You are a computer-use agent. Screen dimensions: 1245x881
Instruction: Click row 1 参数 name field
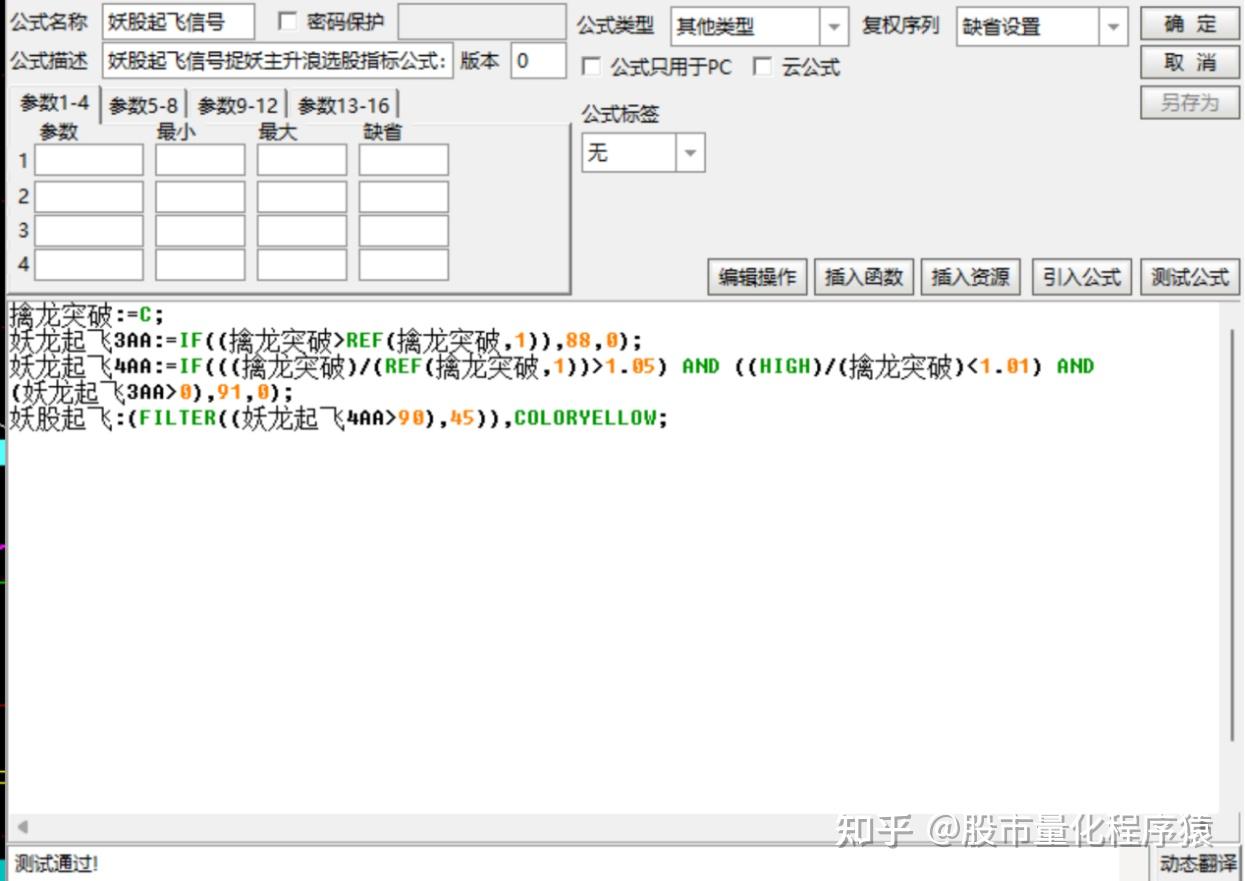pos(89,160)
